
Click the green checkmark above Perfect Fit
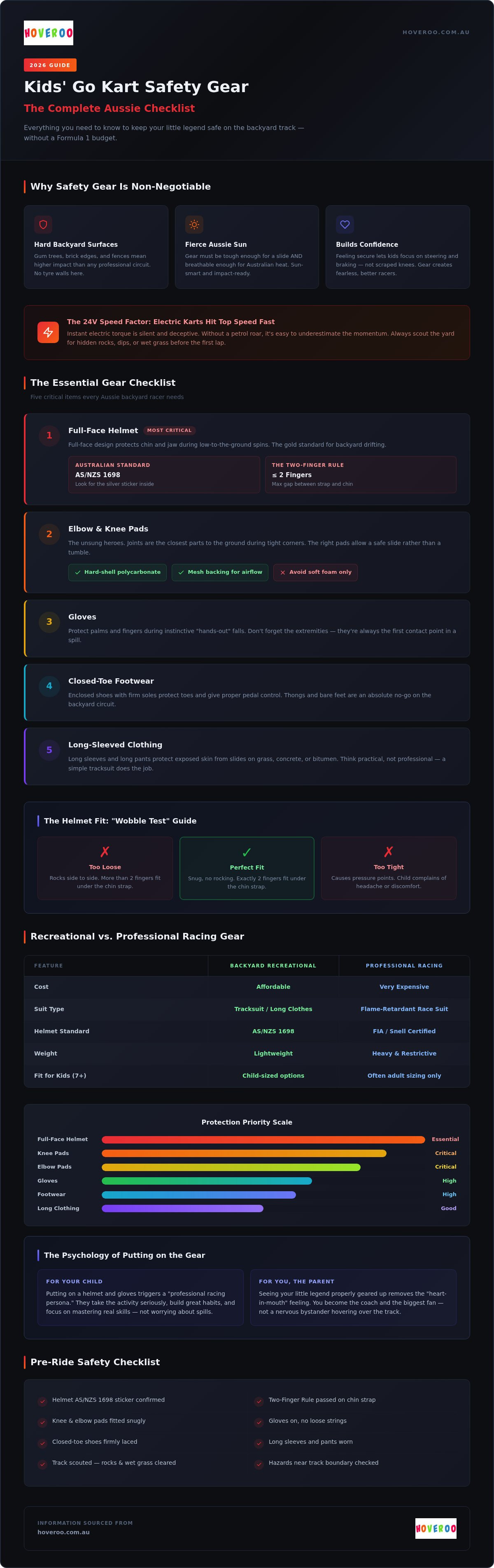tap(247, 852)
